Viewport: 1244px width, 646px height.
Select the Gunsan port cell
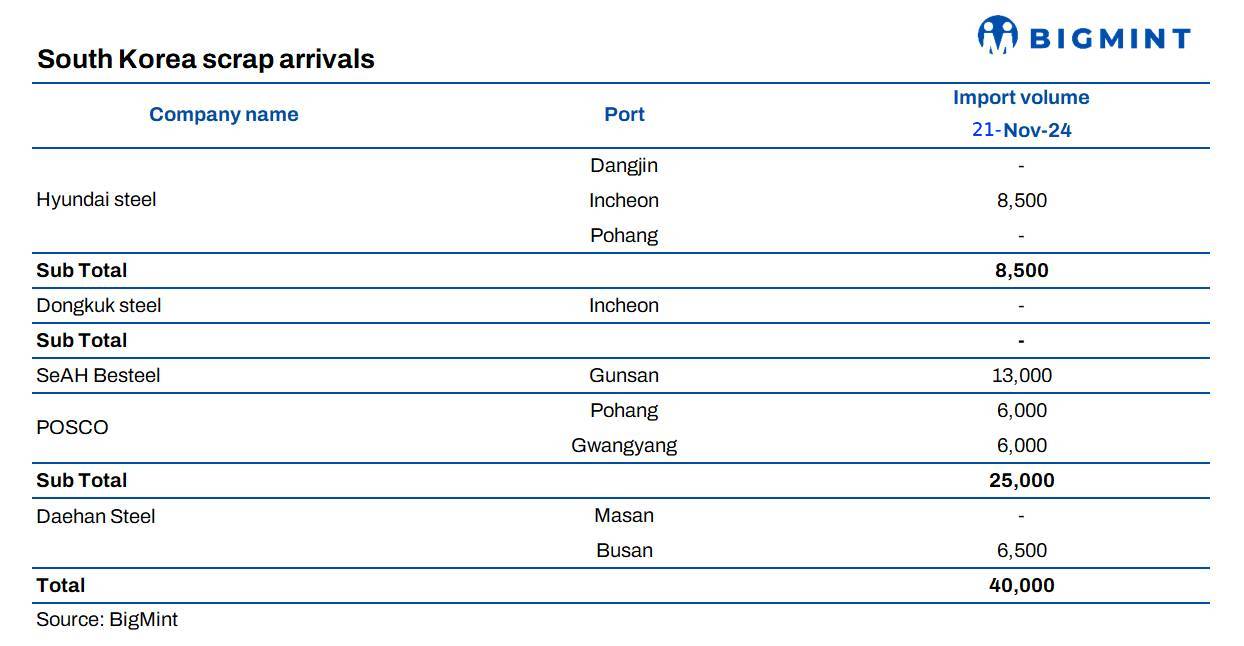pyautogui.click(x=624, y=376)
